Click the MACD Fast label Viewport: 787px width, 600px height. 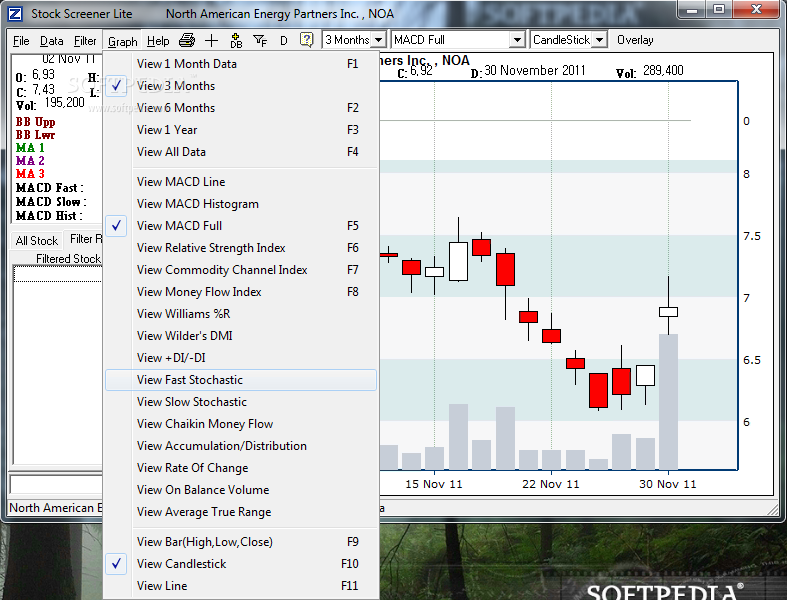50,188
